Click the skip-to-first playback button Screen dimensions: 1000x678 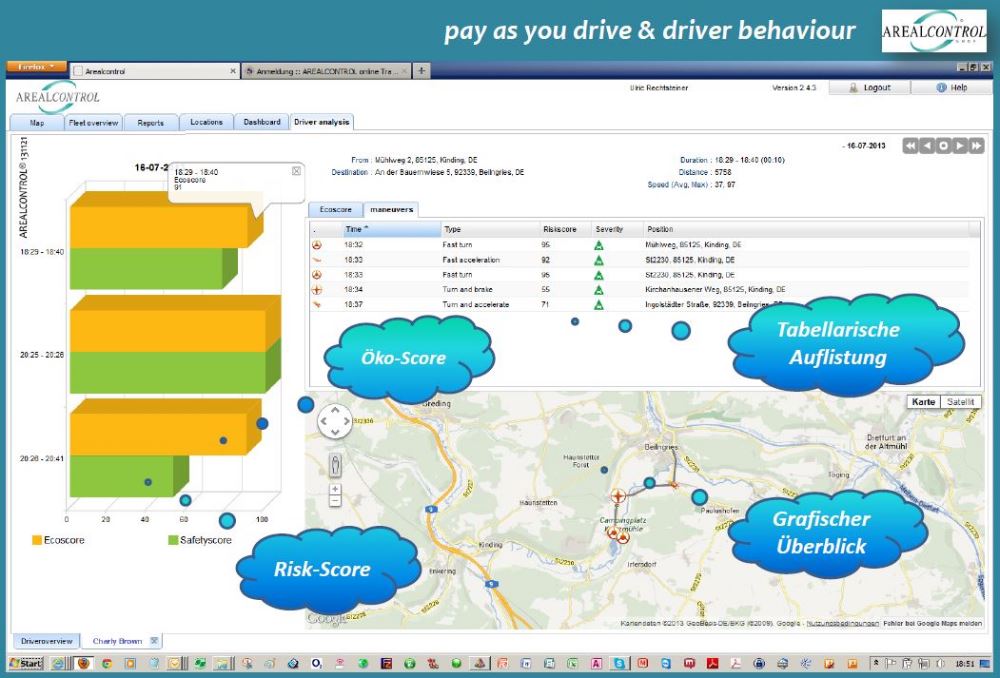pyautogui.click(x=911, y=146)
